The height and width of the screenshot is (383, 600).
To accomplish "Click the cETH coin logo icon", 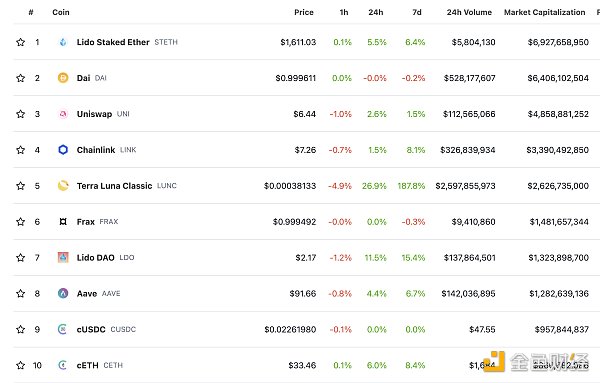I will tap(63, 365).
